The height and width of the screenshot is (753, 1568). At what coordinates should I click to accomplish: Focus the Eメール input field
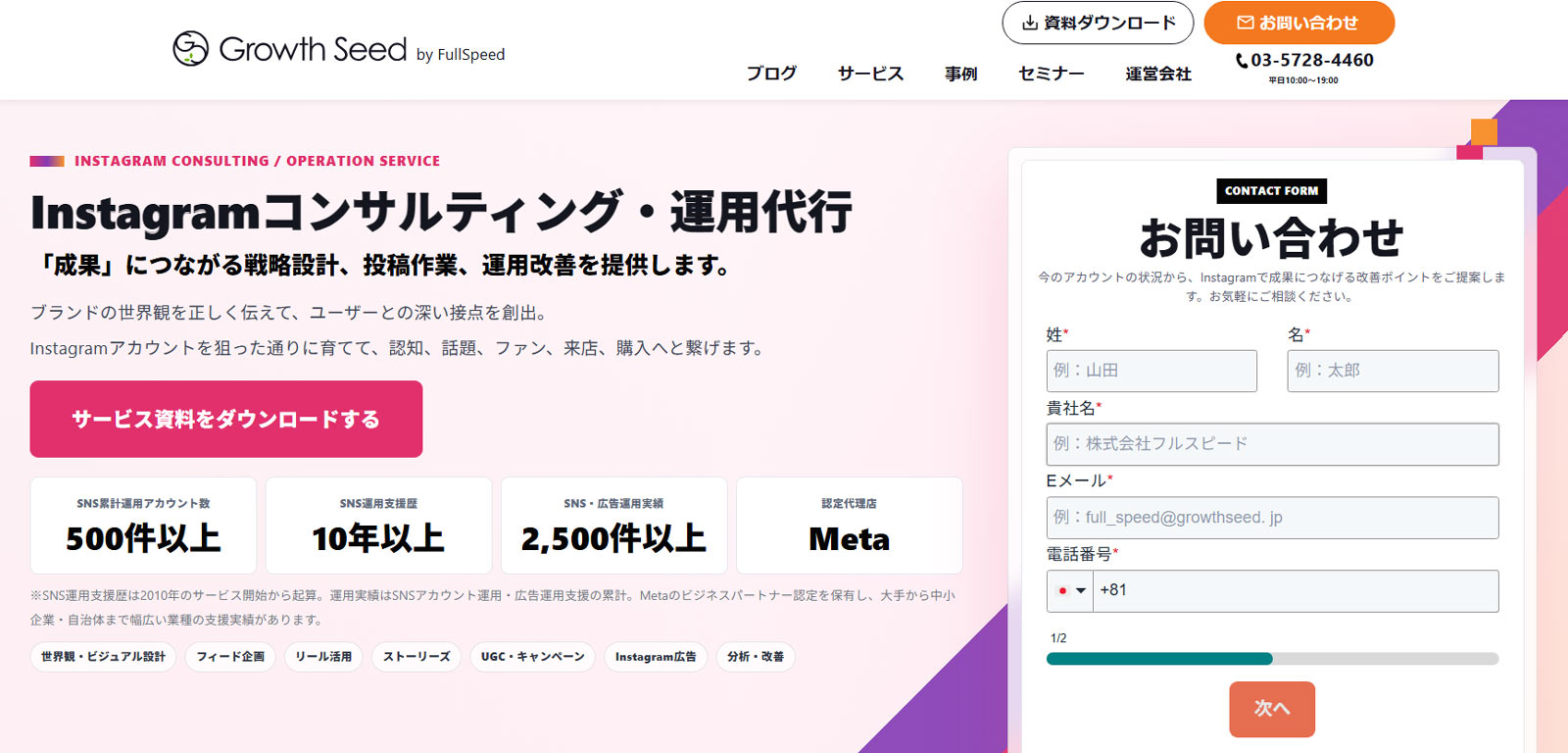coord(1272,518)
